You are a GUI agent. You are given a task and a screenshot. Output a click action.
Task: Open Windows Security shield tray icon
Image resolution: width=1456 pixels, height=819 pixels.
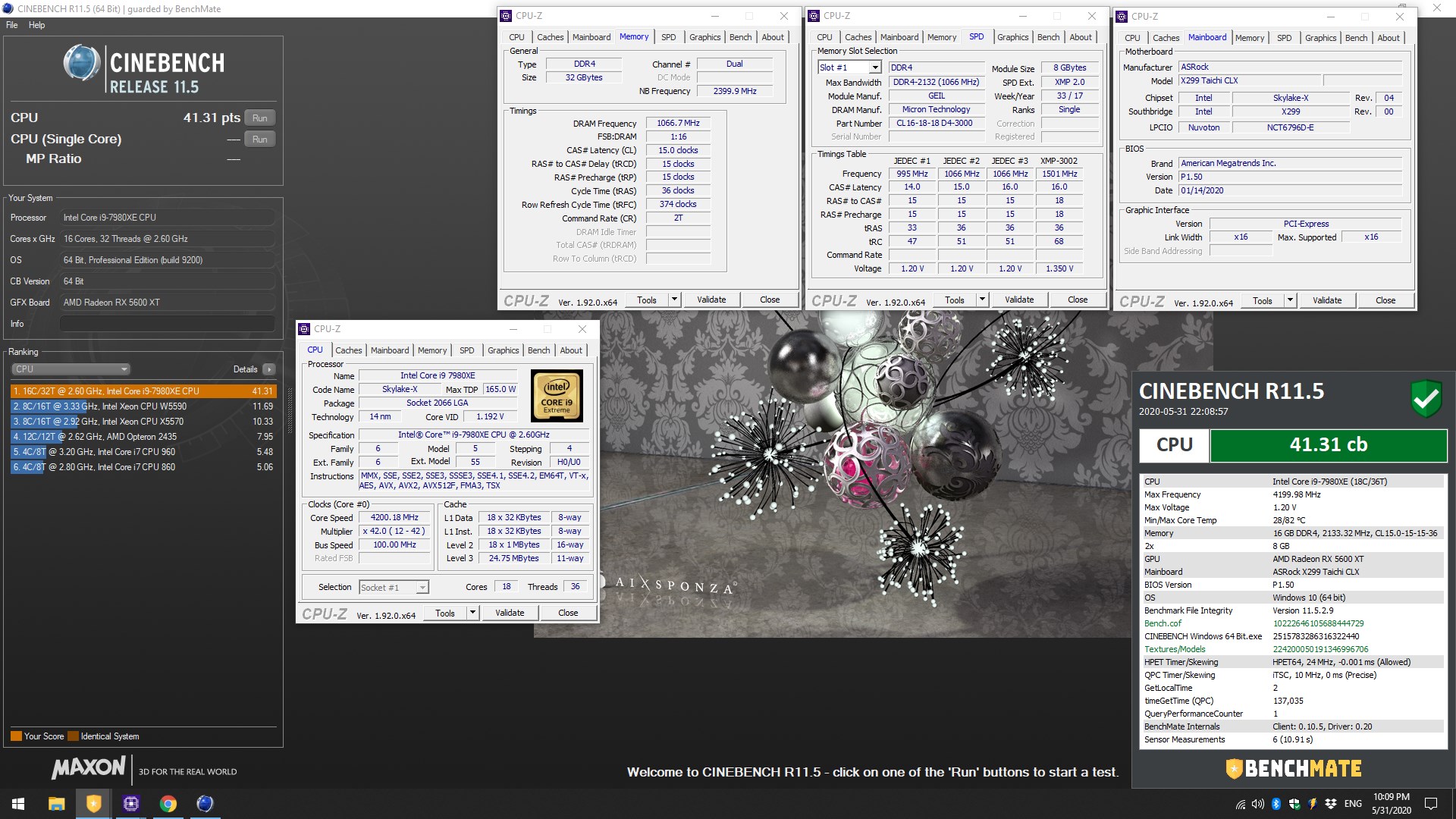pos(1294,804)
